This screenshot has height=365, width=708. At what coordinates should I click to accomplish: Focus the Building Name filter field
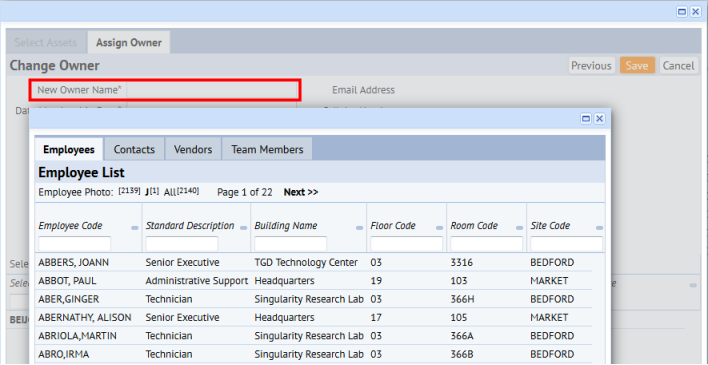pyautogui.click(x=290, y=244)
